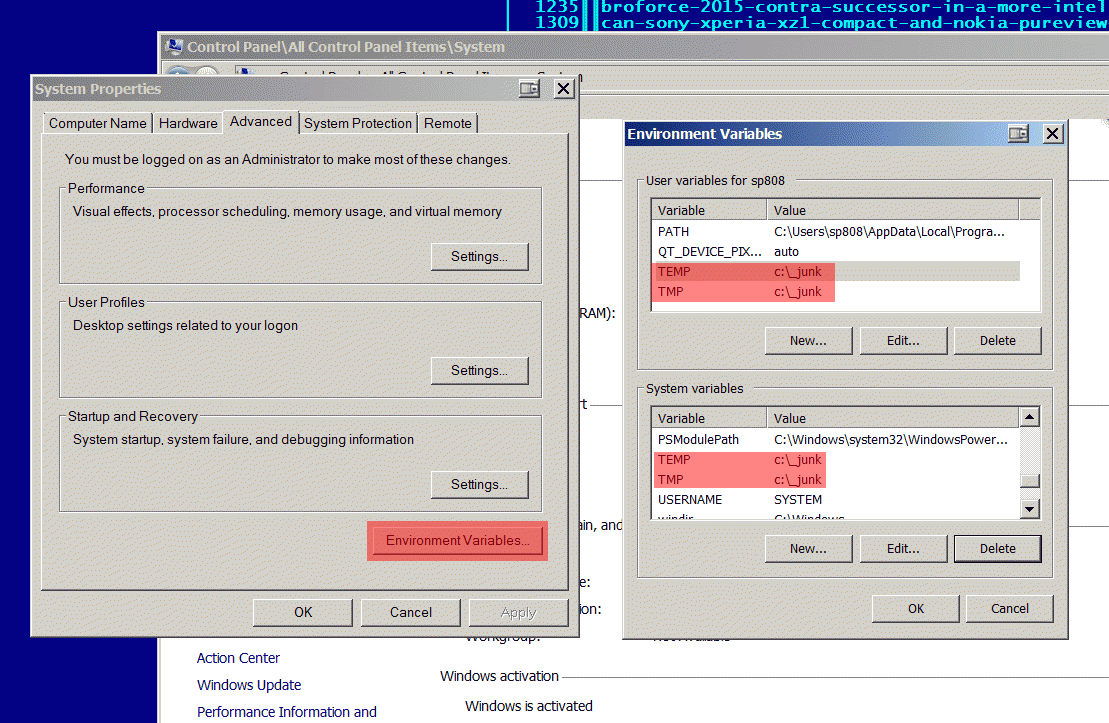Click system variables scrollbar up arrow
The image size is (1109, 723).
pyautogui.click(x=1030, y=417)
